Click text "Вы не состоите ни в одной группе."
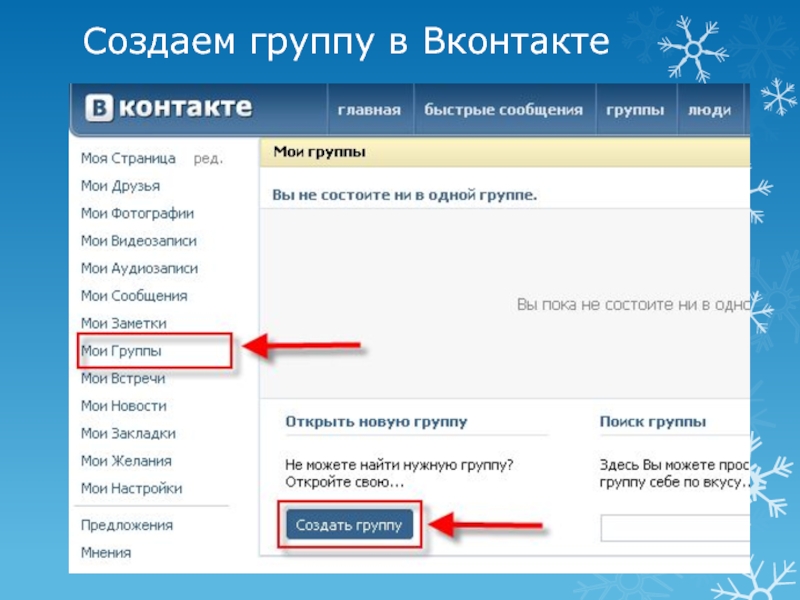 pos(405,195)
